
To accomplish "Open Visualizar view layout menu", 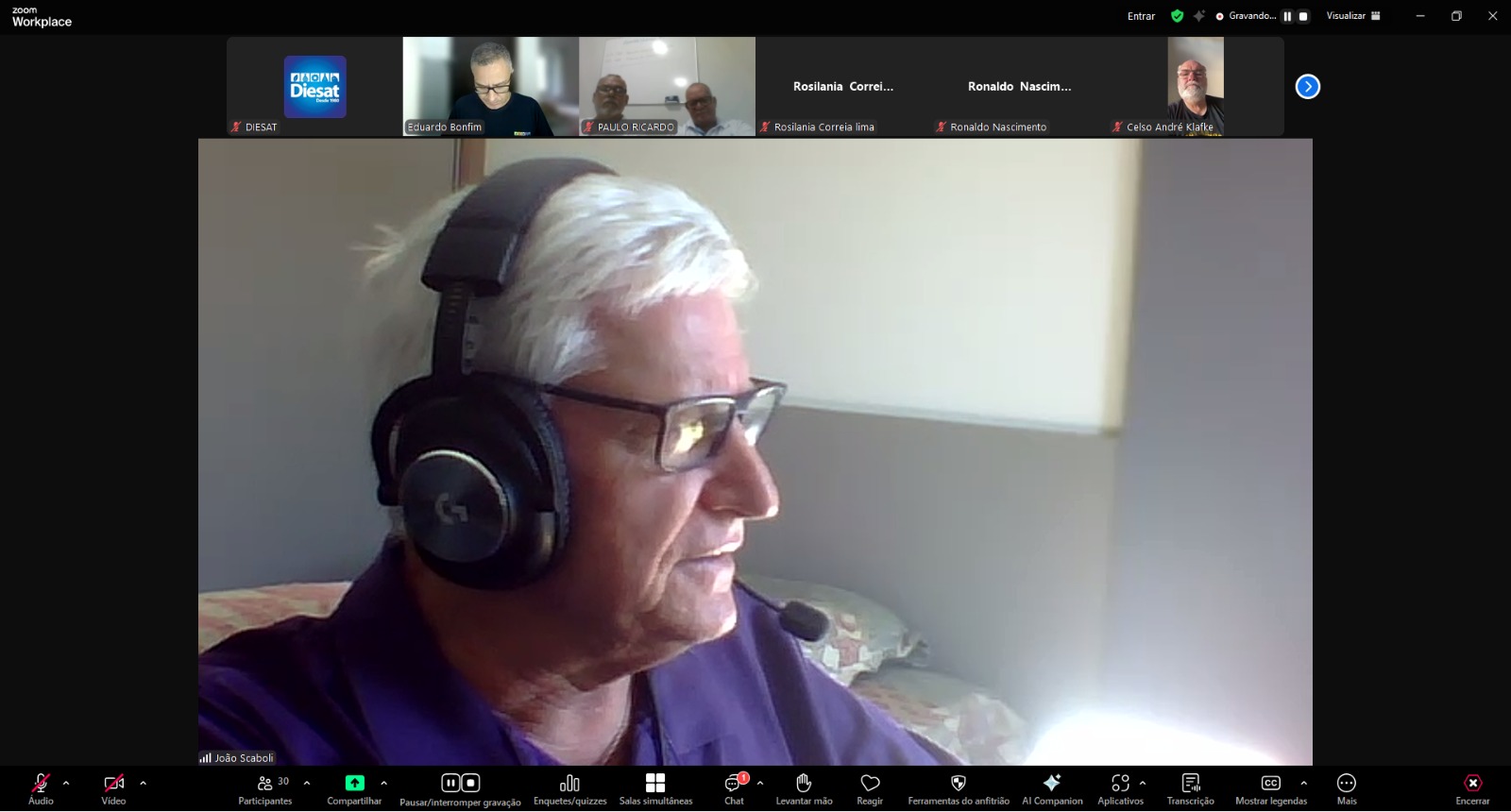I will [x=1353, y=16].
